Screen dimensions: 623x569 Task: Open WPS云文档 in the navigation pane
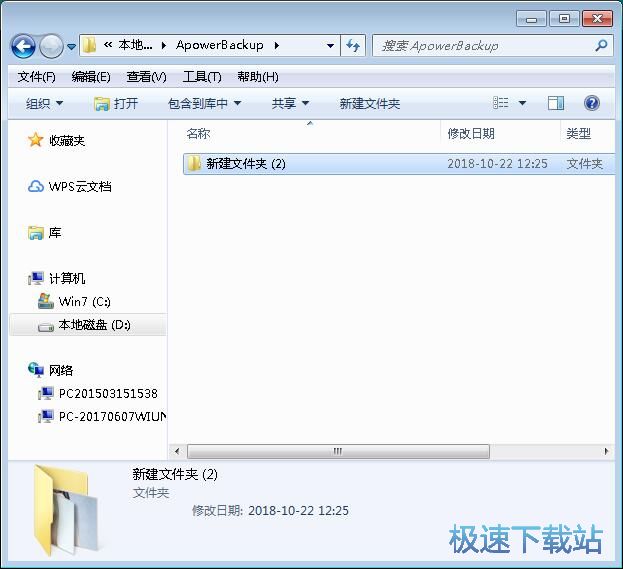tap(80, 186)
